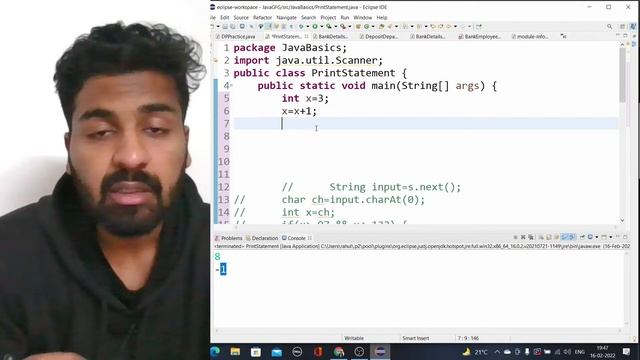640x360 pixels.
Task: Expand the Display Selected Console dropdown
Action: pyautogui.click(x=597, y=237)
